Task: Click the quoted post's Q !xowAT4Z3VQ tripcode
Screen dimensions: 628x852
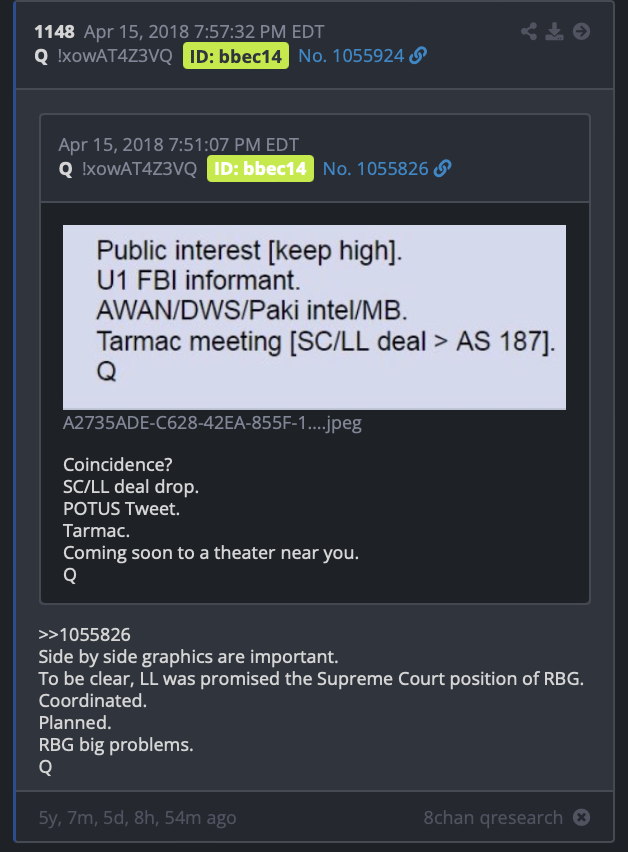Action: 128,169
